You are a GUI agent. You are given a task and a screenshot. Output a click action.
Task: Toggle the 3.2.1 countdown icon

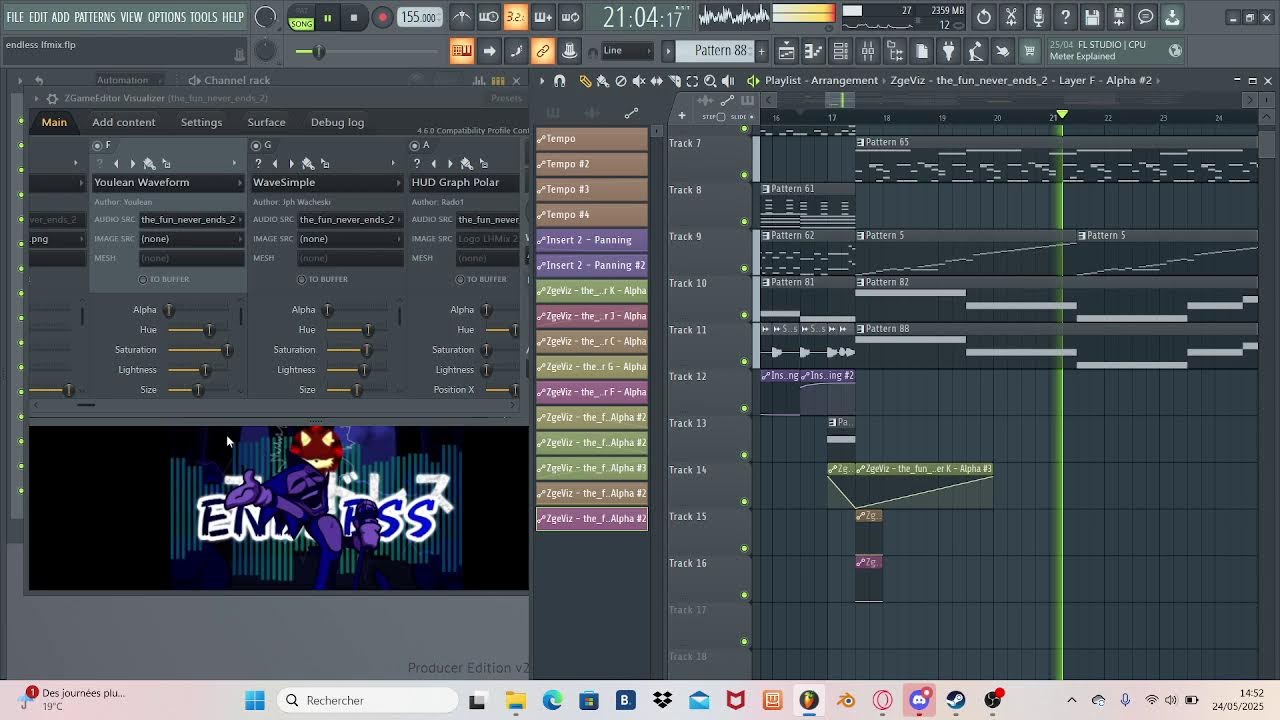(515, 17)
